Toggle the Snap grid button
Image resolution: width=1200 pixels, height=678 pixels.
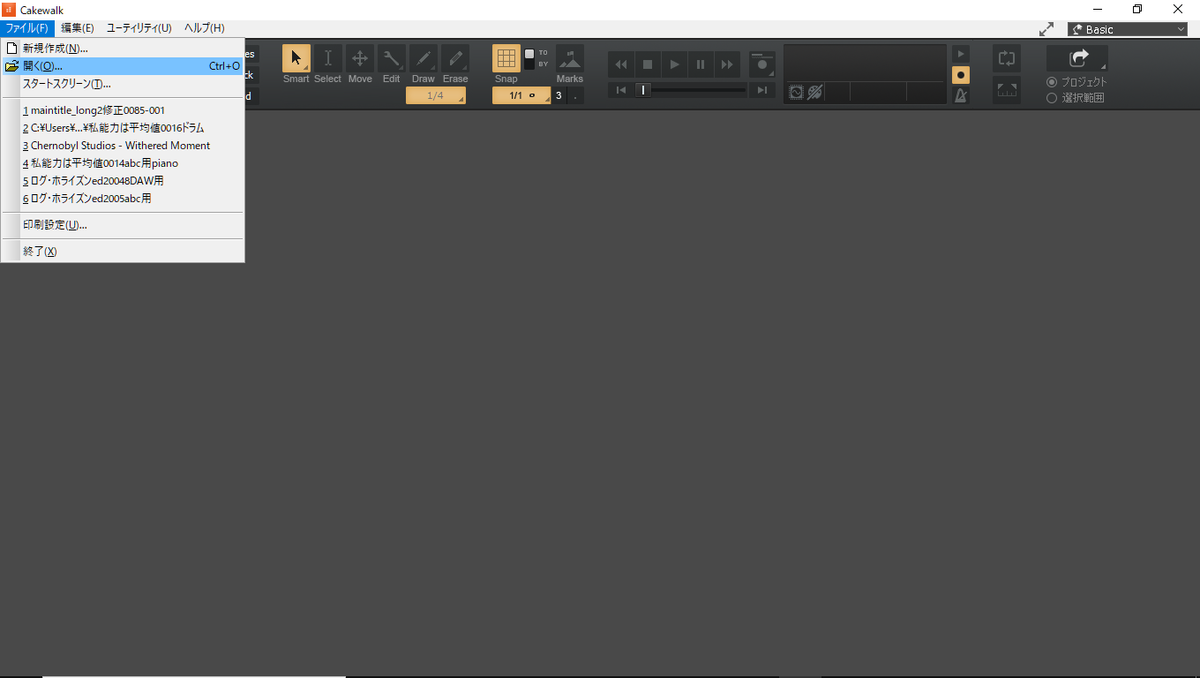click(506, 58)
